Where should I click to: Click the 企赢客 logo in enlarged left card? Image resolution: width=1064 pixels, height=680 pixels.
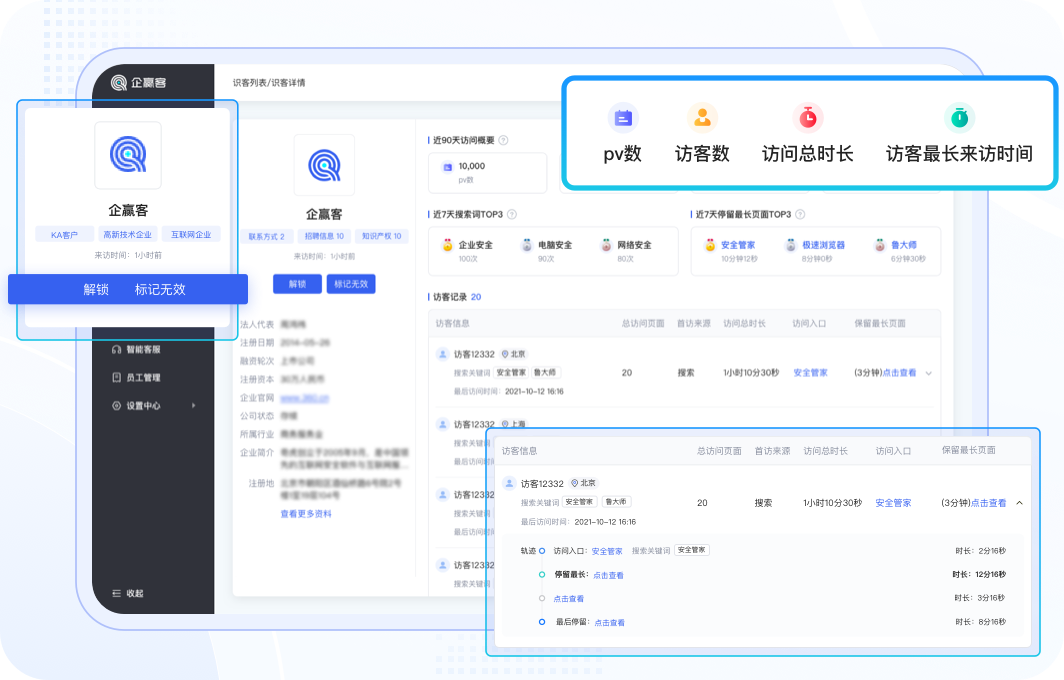tap(128, 155)
